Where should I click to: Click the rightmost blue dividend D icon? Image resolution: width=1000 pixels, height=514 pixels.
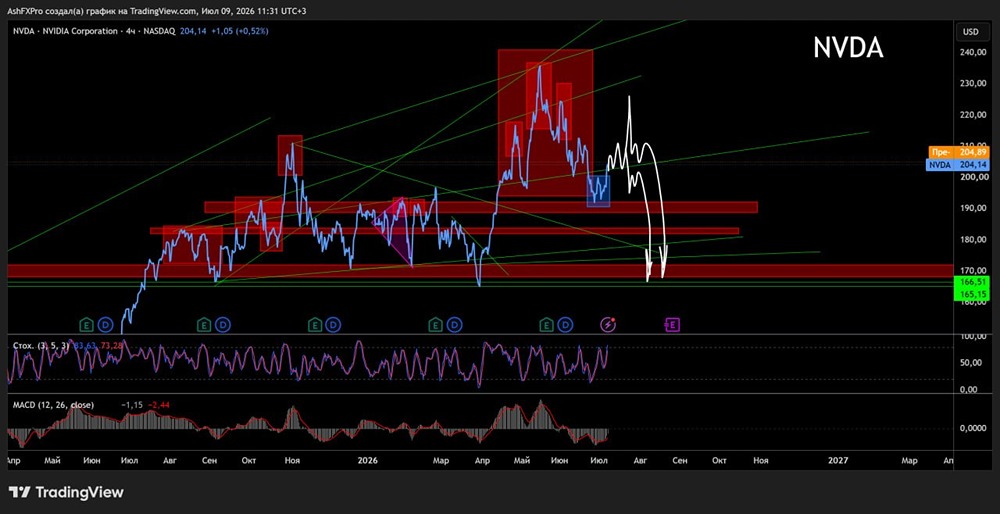(x=565, y=326)
